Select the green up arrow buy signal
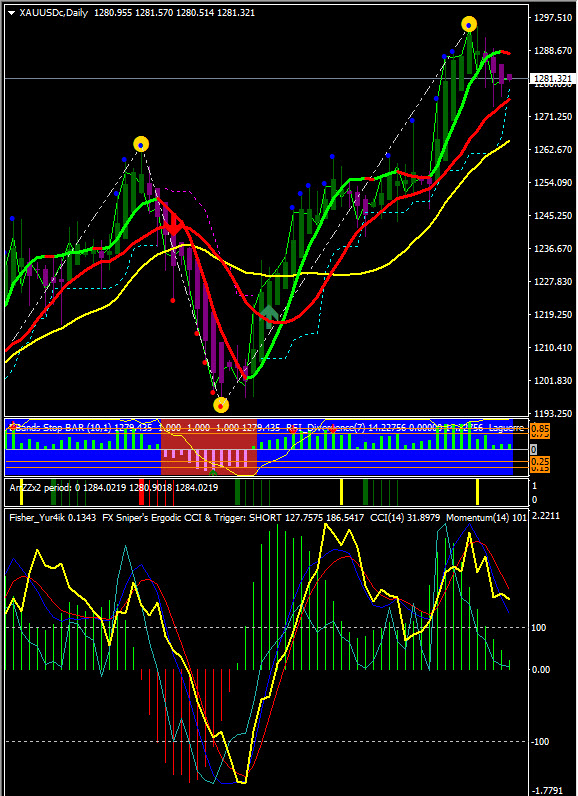Viewport: 578px width, 796px height. (x=268, y=313)
